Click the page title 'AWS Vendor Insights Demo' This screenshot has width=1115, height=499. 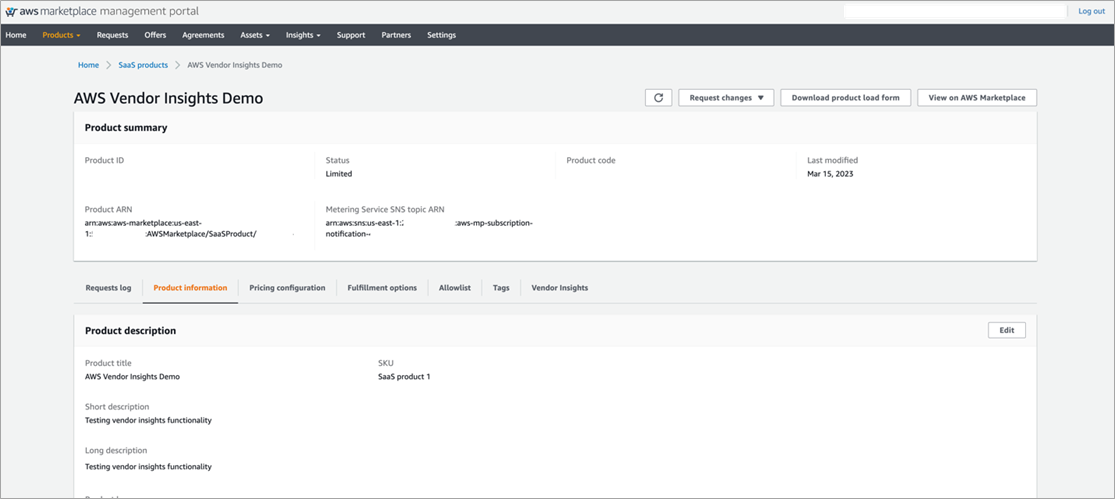pos(169,99)
